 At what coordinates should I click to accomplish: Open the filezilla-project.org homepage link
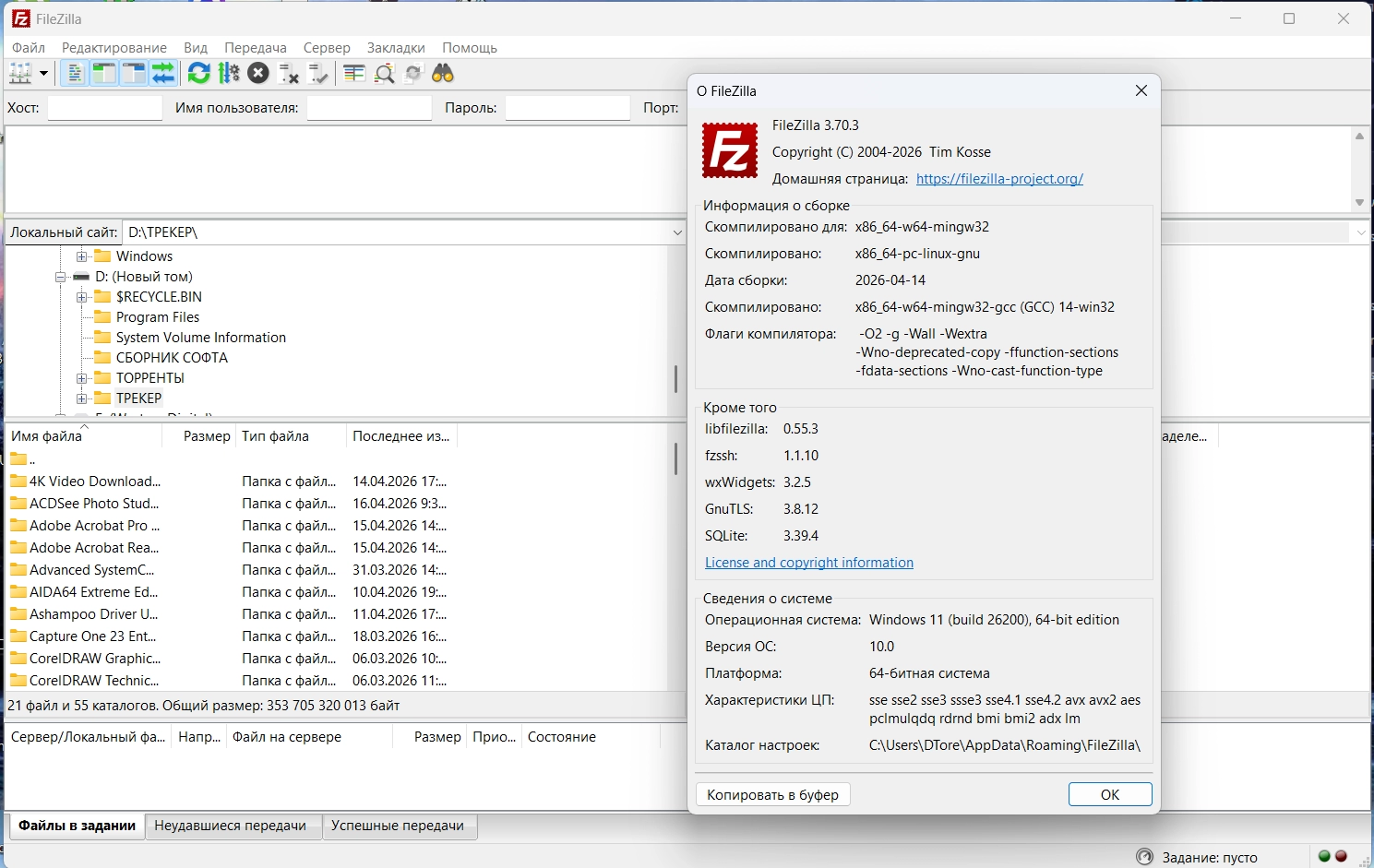tap(999, 179)
